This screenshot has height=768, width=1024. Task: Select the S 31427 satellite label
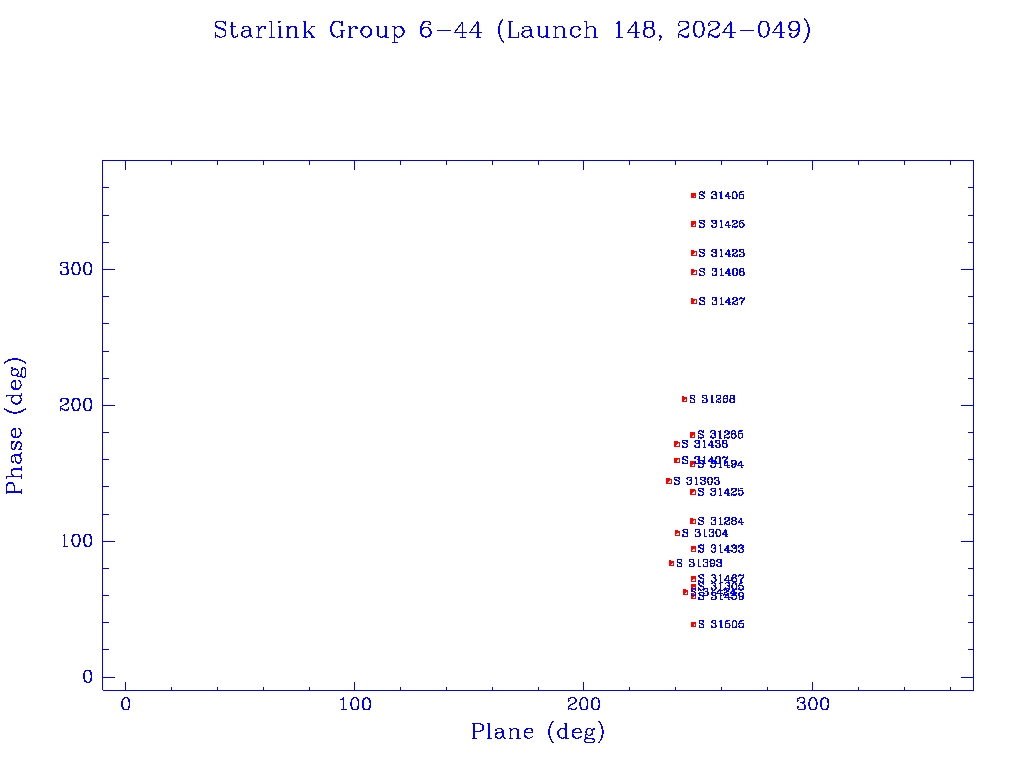click(x=722, y=301)
